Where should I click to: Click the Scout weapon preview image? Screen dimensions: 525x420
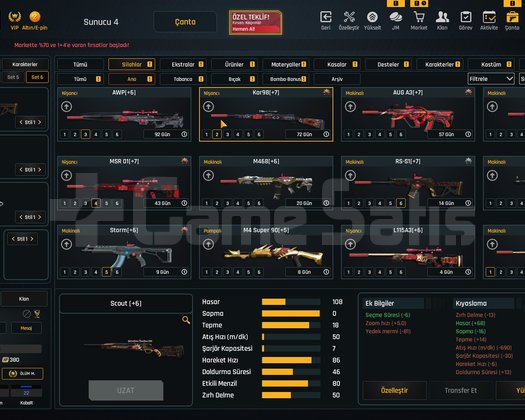pyautogui.click(x=135, y=348)
